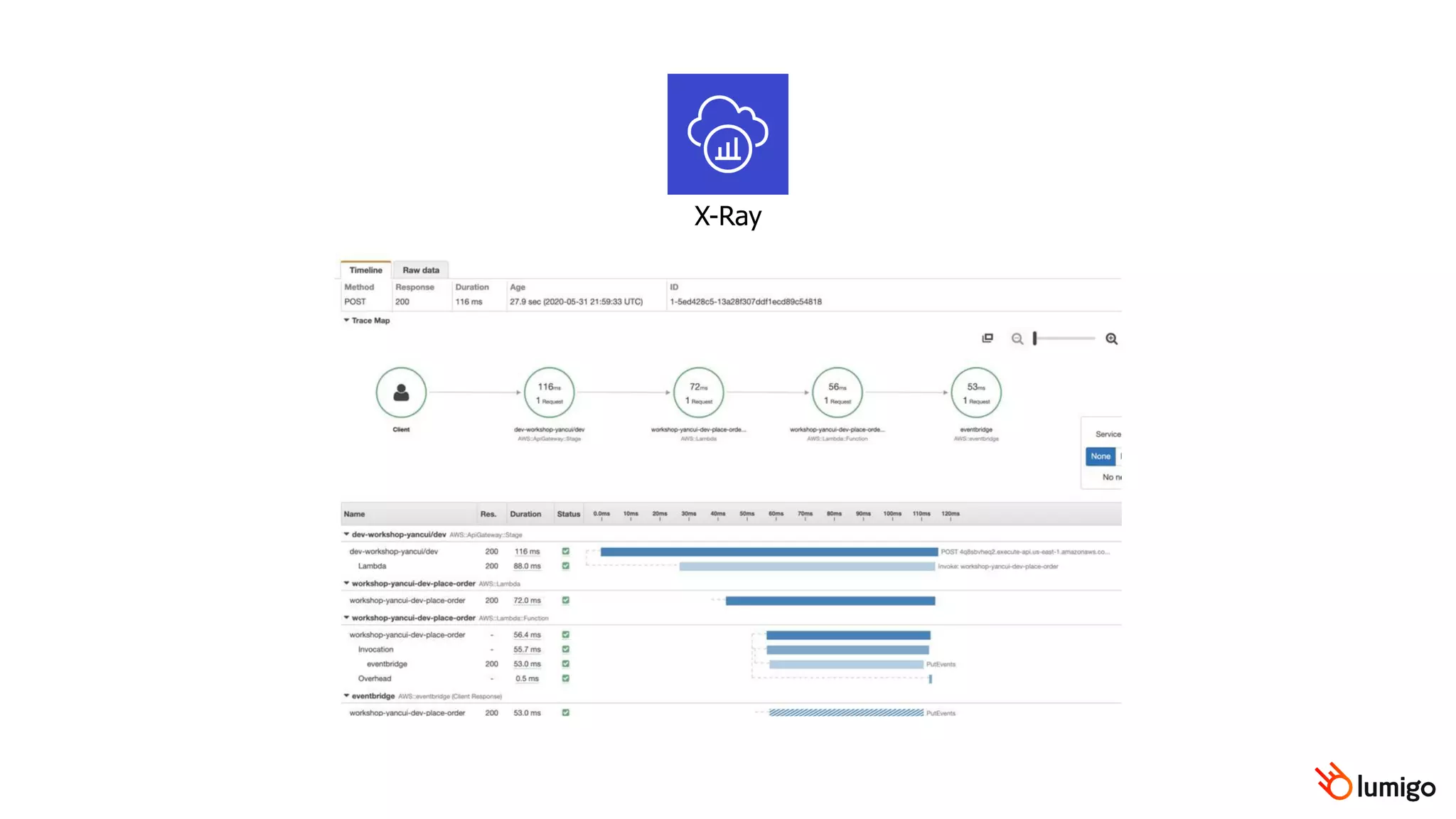Click status checkbox in the Invocation row
This screenshot has height=819, width=1456.
(x=566, y=649)
